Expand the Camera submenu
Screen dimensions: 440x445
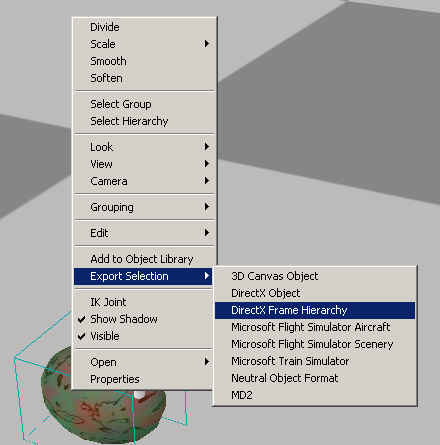coord(144,181)
